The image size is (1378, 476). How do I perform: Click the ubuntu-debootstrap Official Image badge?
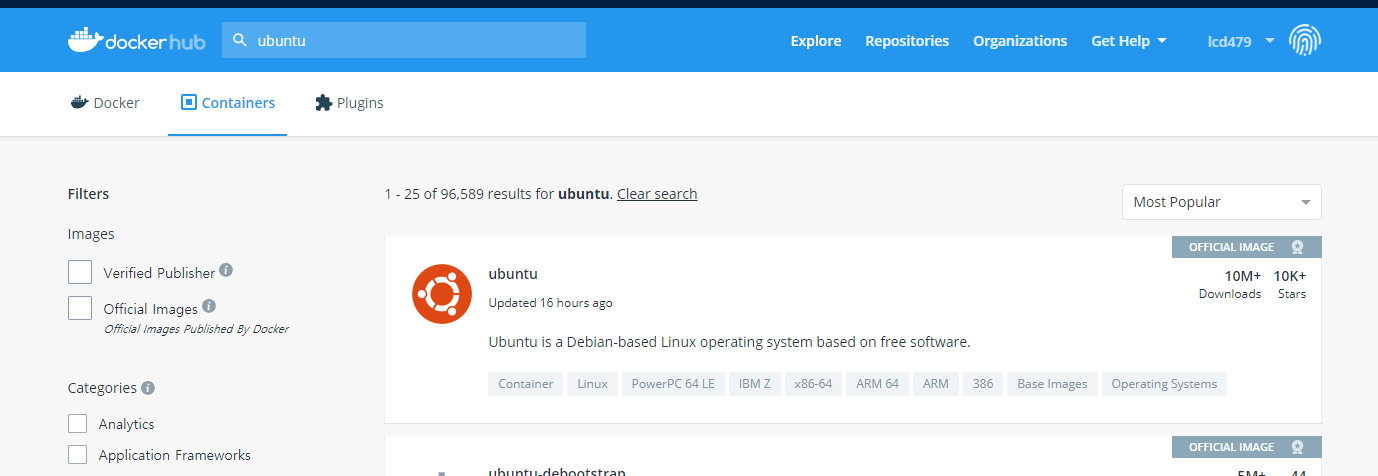tap(1247, 447)
